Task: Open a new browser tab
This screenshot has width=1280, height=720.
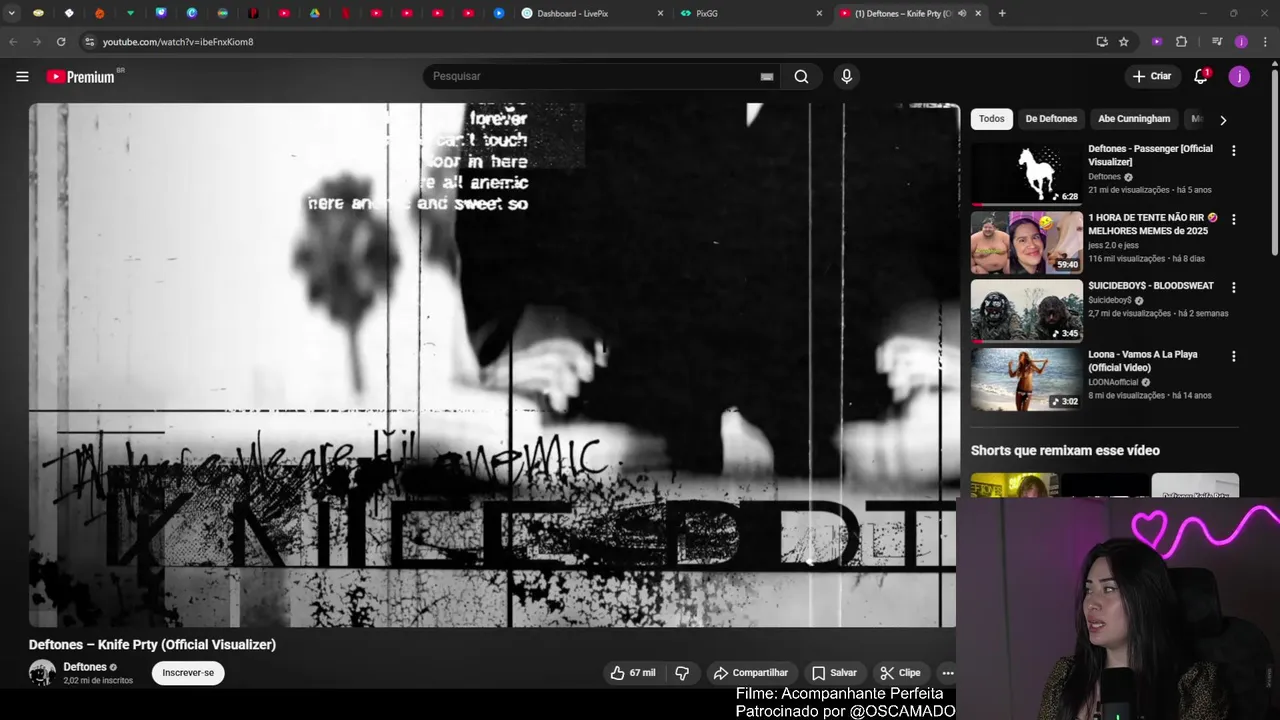Action: point(1002,13)
